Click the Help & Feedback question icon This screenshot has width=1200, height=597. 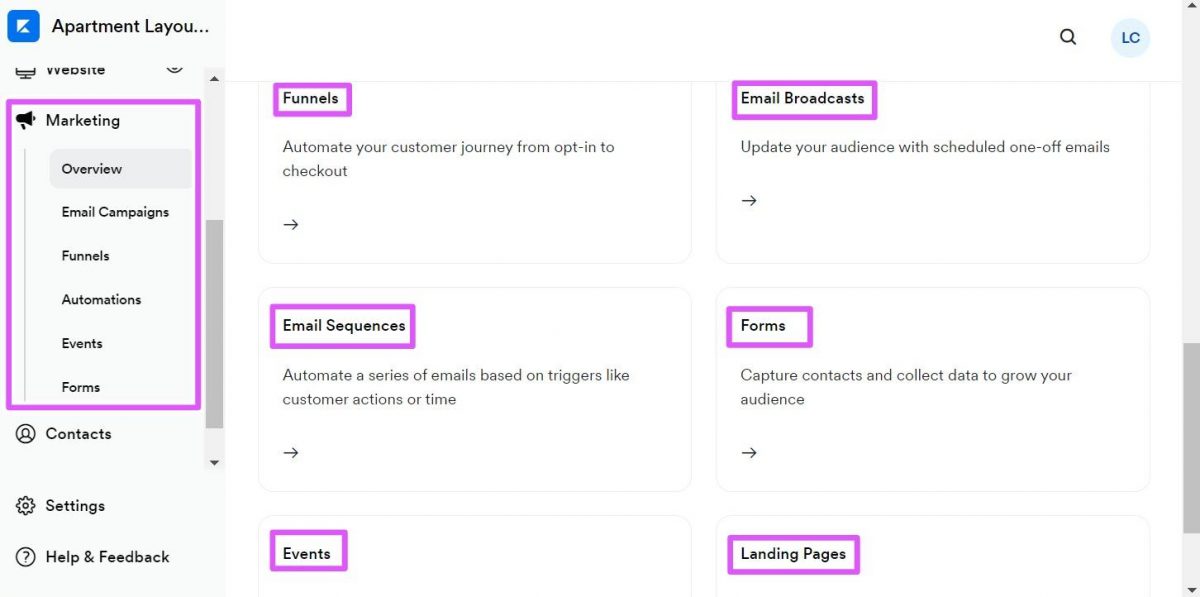[x=25, y=557]
